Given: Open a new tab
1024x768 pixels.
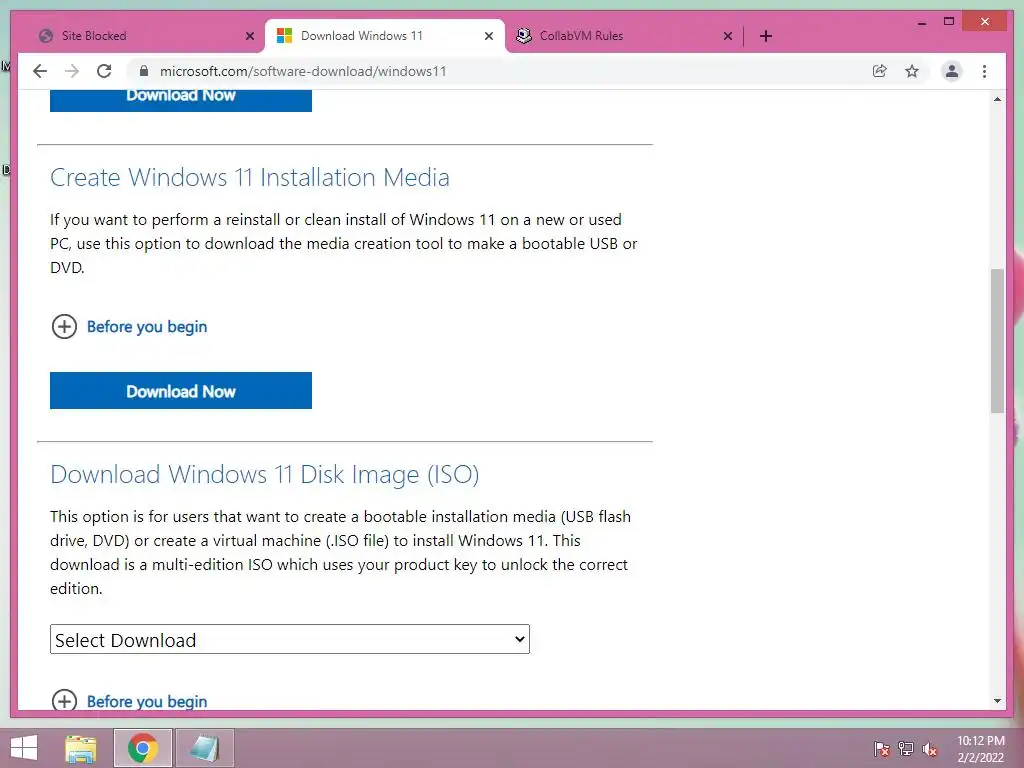Looking at the screenshot, I should pos(766,36).
